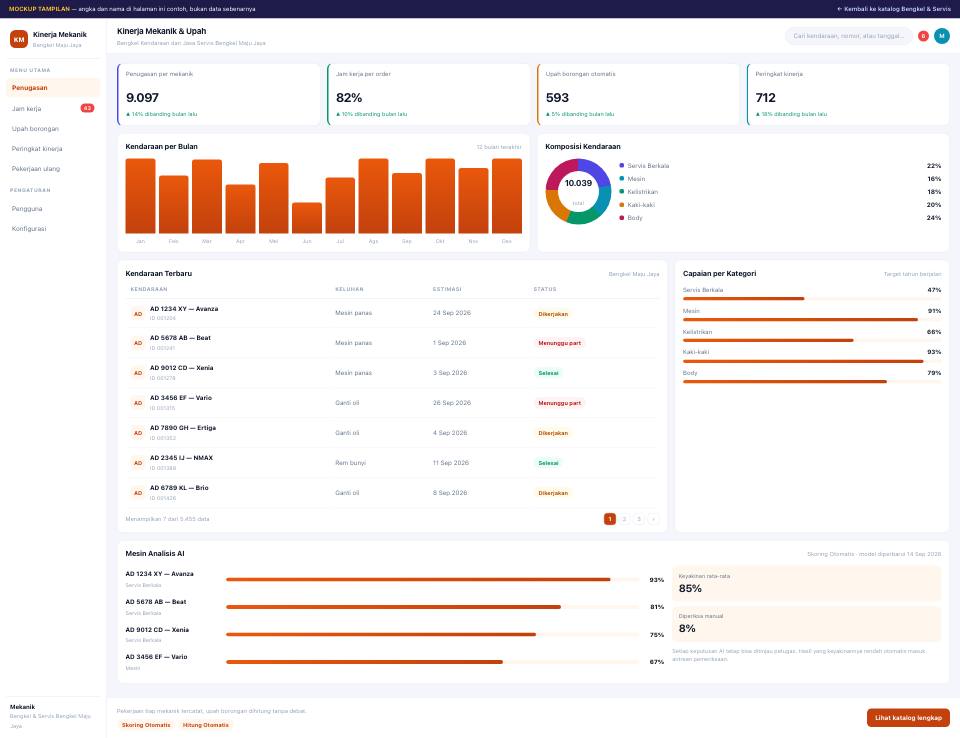The image size is (960, 738).
Task: Go to page 3 of Kendaraan Terbaru
Action: point(639,519)
